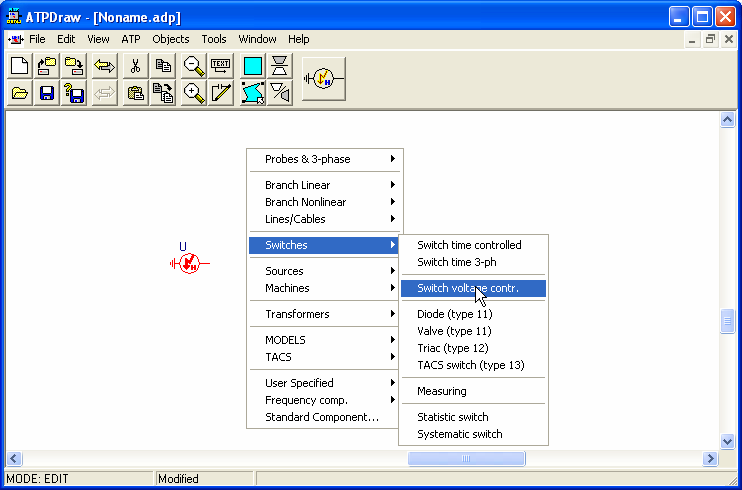Click the Paste clipboard icon

(136, 93)
